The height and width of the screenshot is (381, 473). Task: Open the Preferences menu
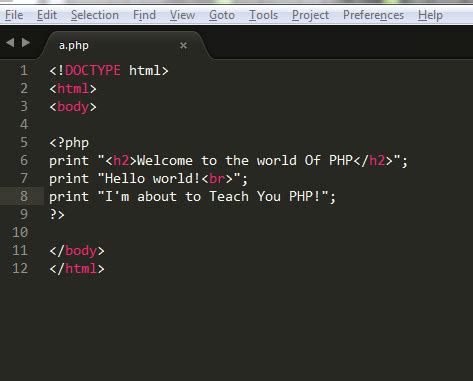[373, 15]
